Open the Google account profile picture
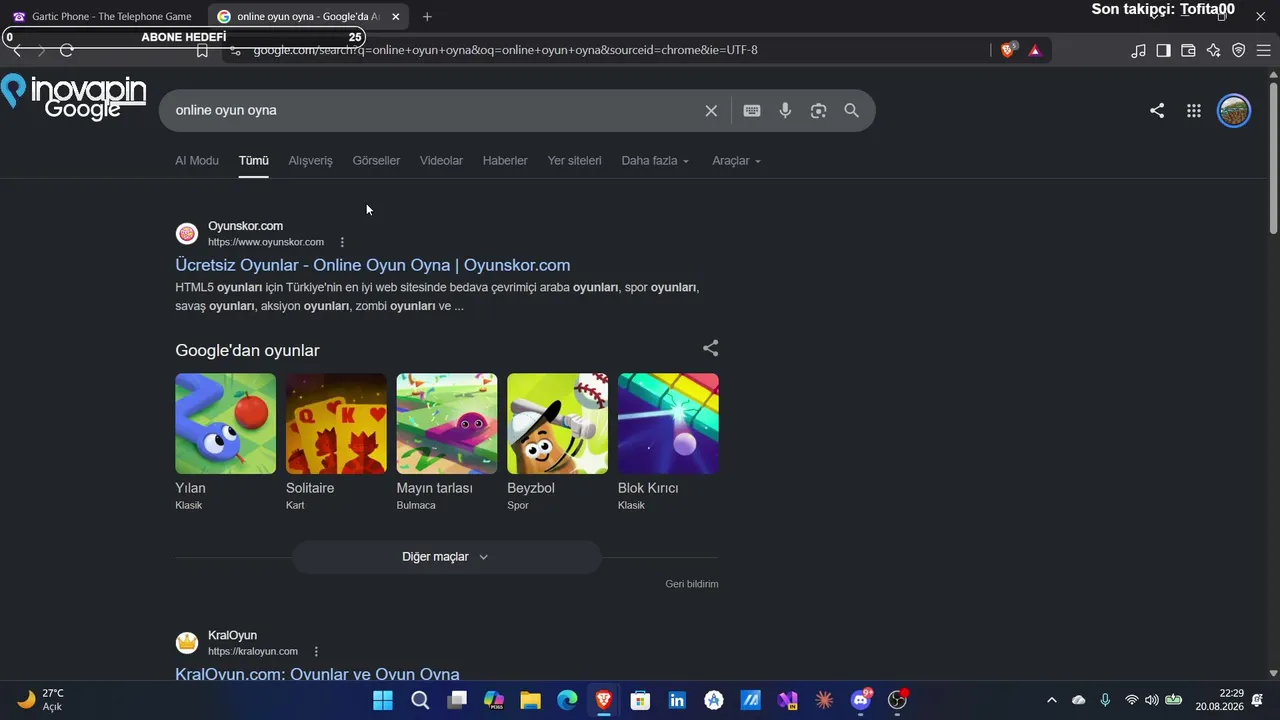This screenshot has height=720, width=1280. 1234,111
